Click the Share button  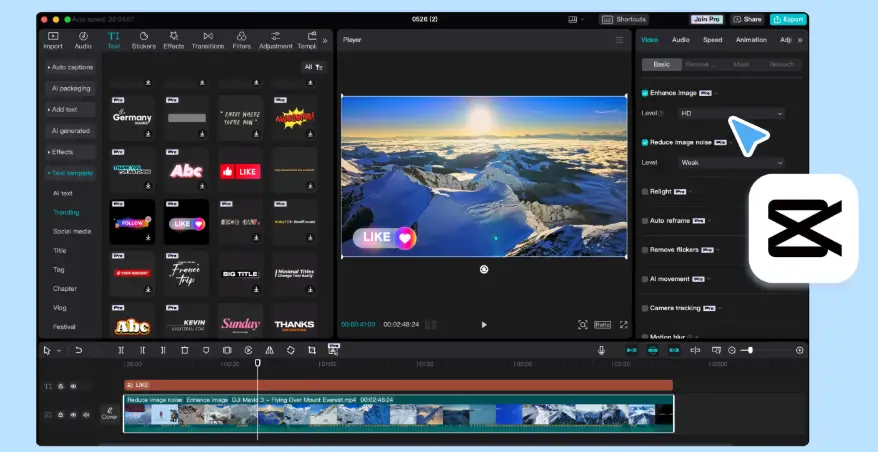click(747, 20)
